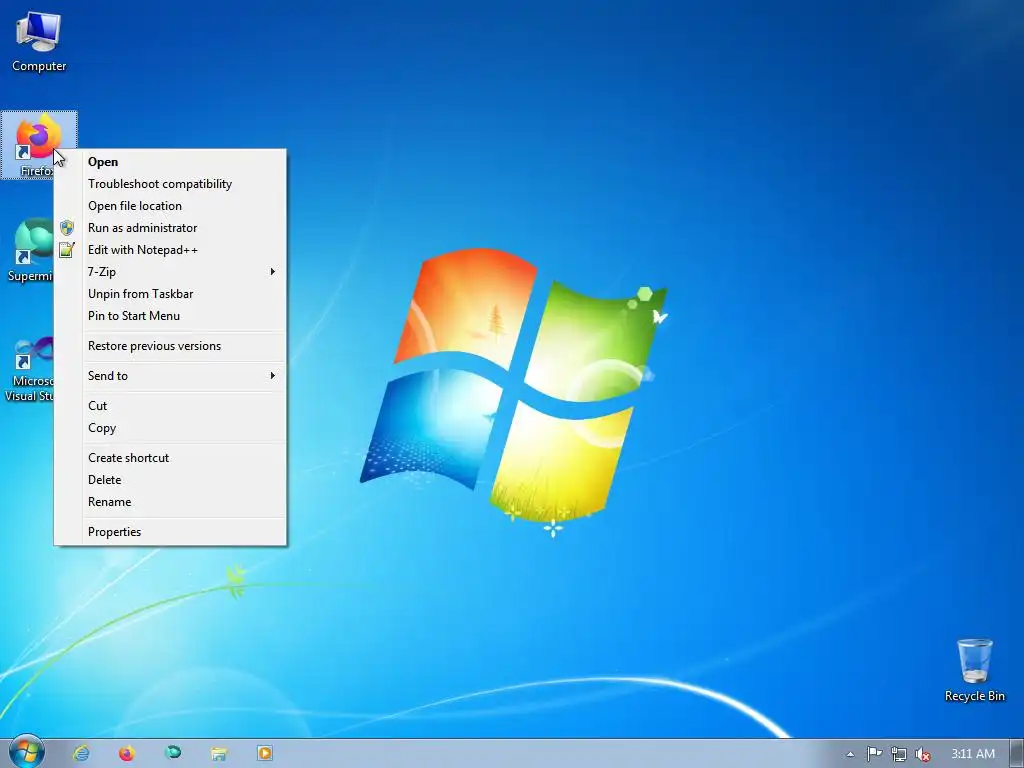This screenshot has height=768, width=1024.
Task: Select Open in the context menu
Action: pyautogui.click(x=170, y=162)
